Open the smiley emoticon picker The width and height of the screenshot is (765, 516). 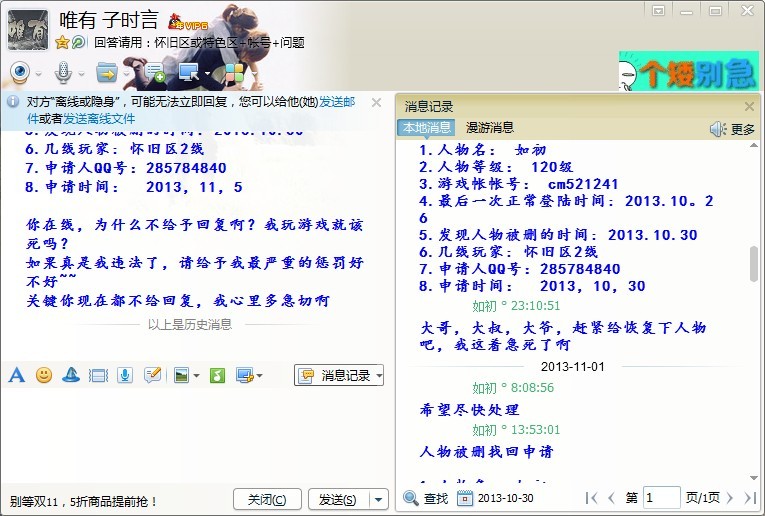(x=44, y=375)
